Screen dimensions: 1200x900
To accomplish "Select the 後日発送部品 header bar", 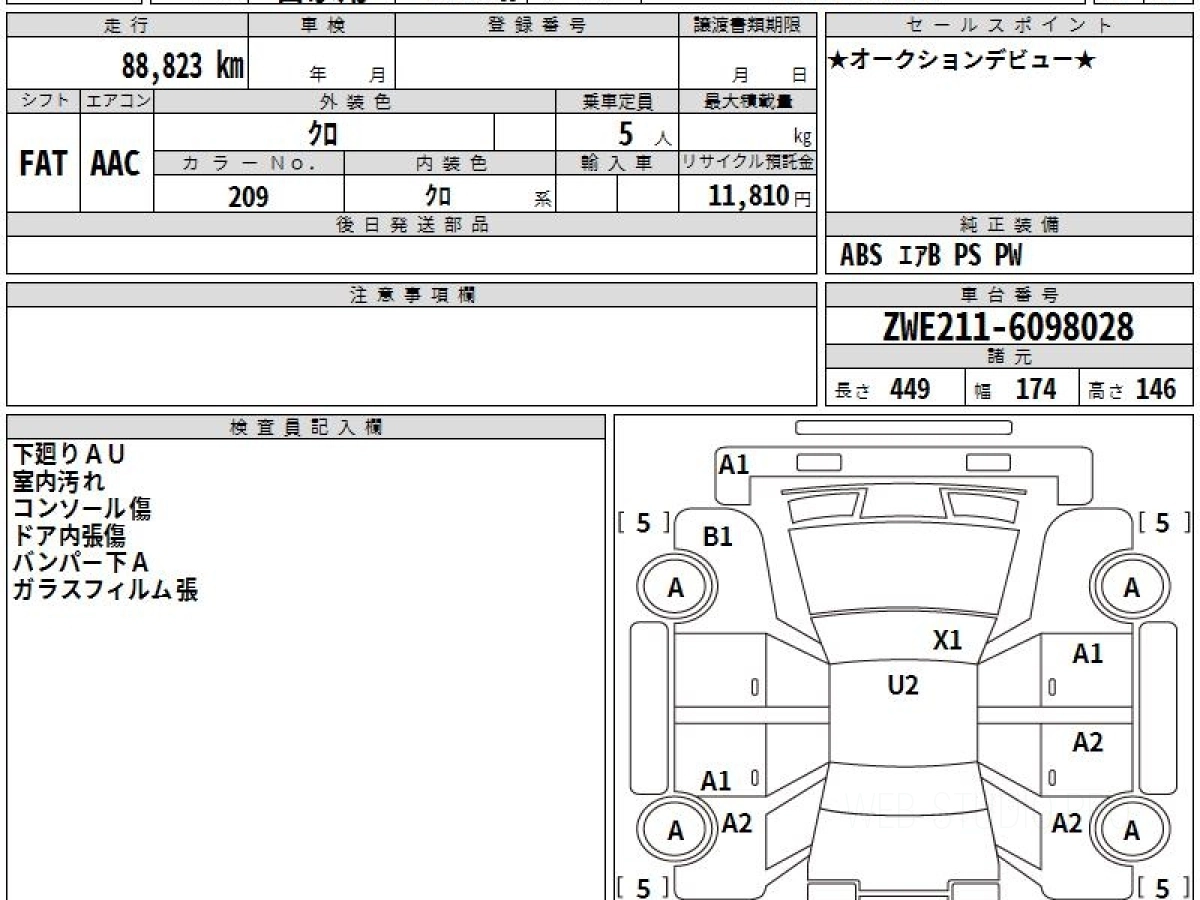I will pos(411,225).
